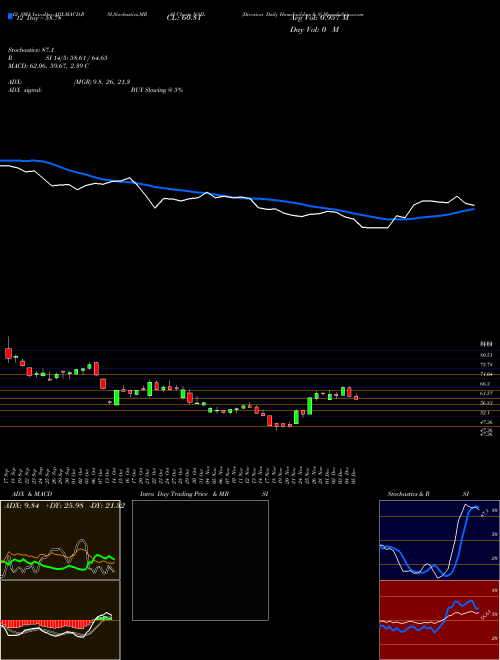
Task: Click the stochastics chart with navy background
Action: point(439,540)
